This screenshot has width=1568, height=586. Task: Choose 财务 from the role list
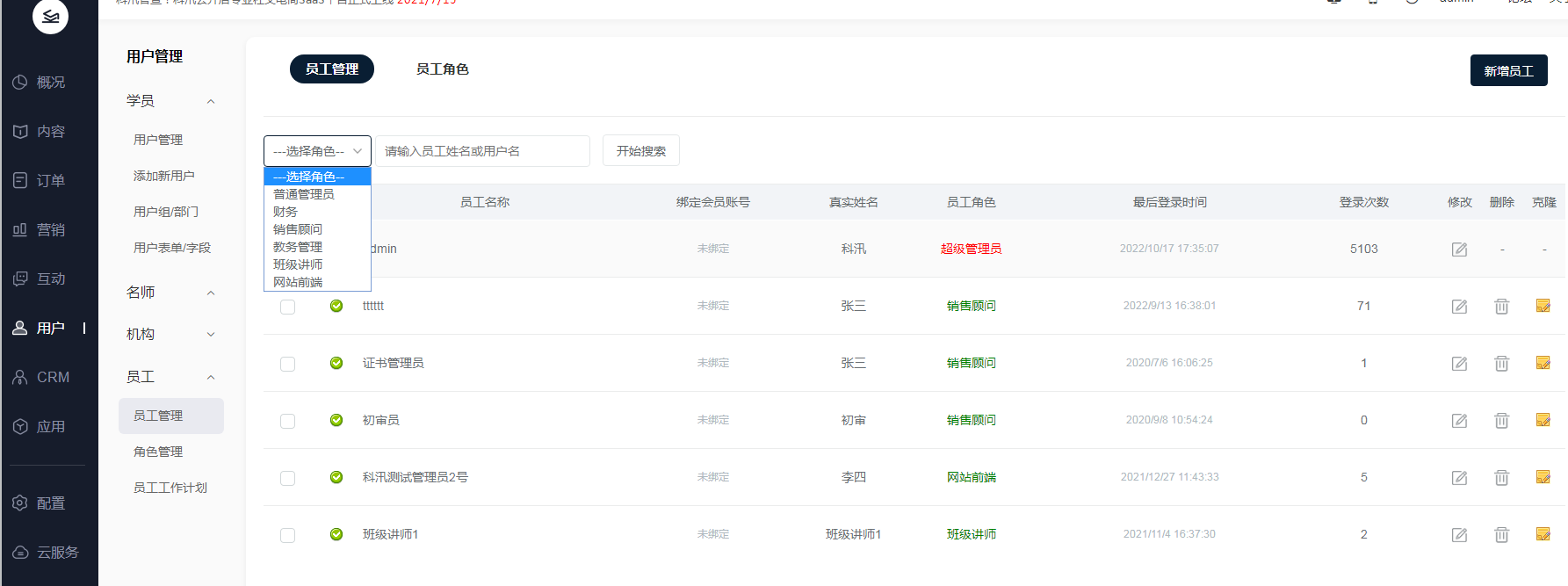[x=317, y=212]
